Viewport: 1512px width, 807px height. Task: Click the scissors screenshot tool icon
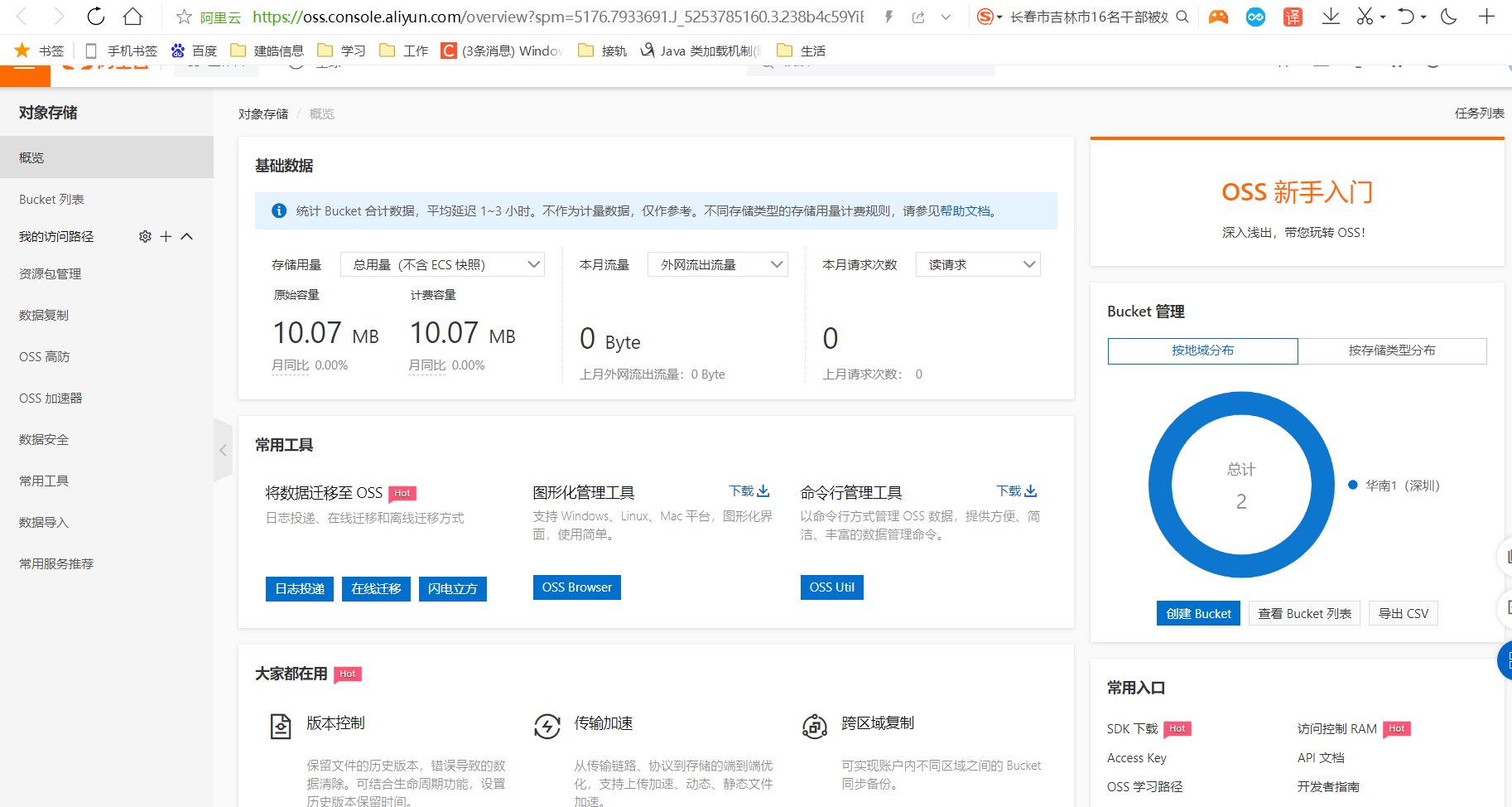1365,17
